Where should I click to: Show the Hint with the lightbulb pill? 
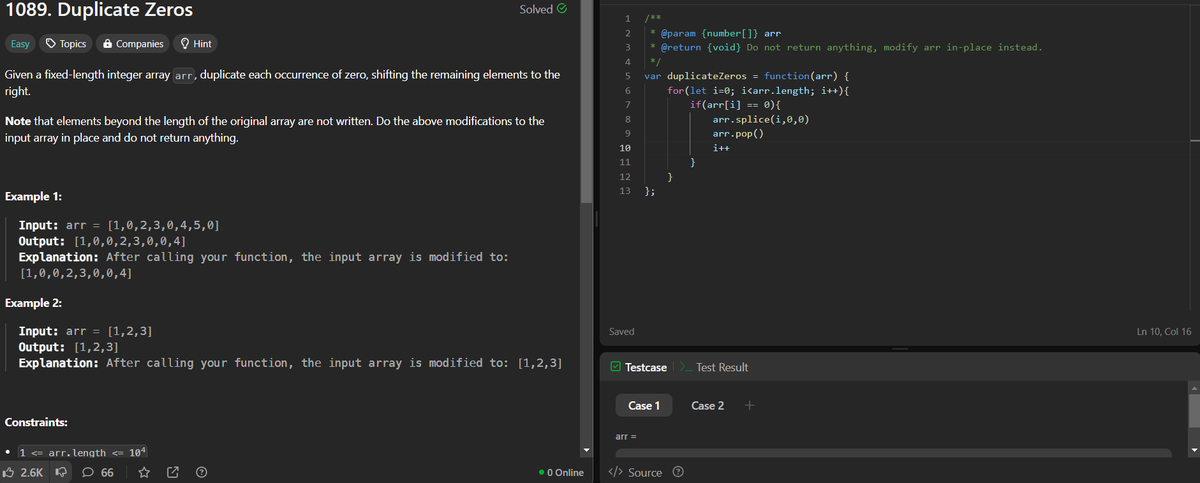click(x=194, y=44)
